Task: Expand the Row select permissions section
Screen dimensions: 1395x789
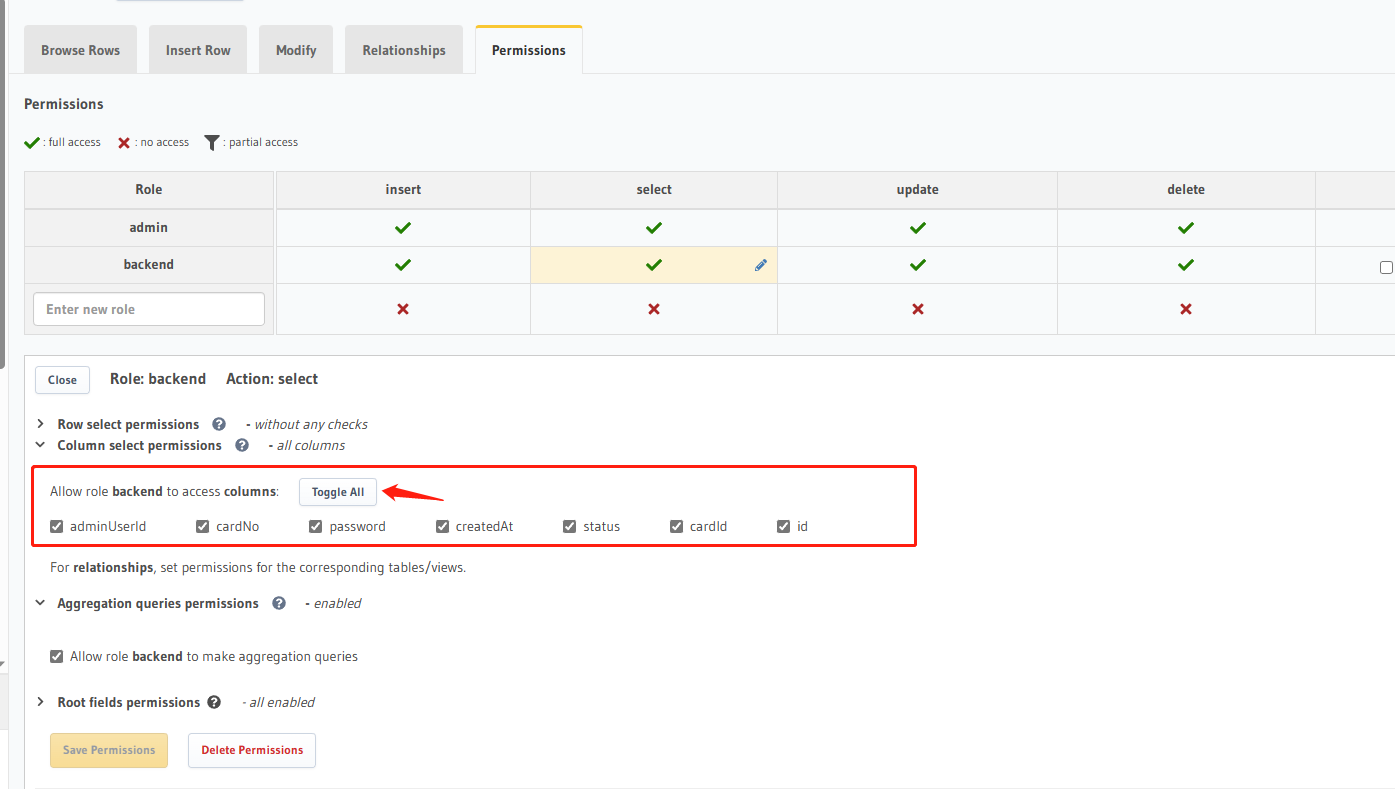Action: click(x=40, y=423)
